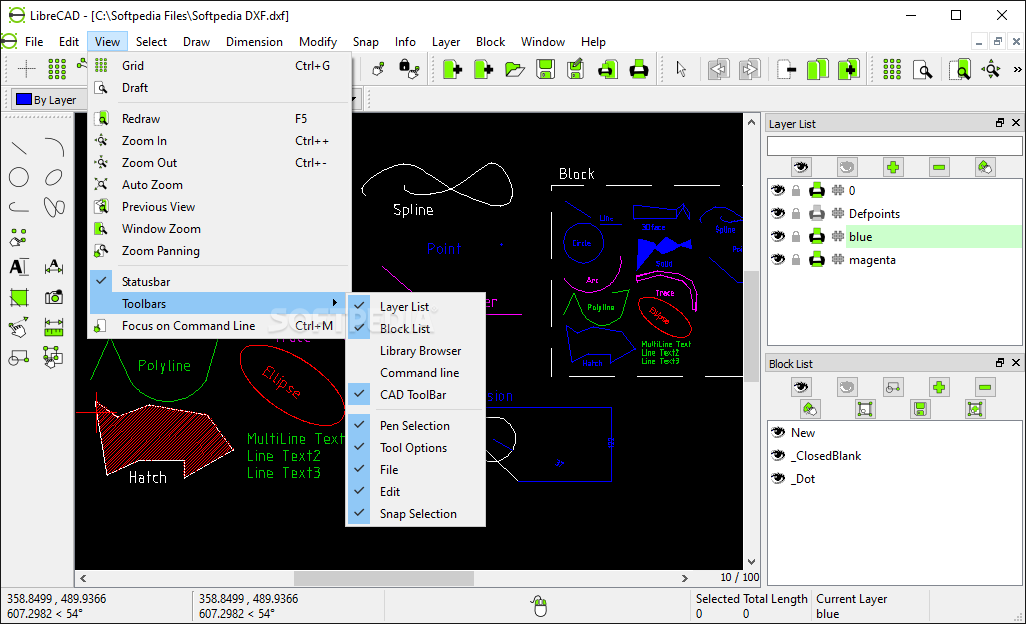This screenshot has height=624, width=1026.
Task: Select the Spline drawing tool
Action: tap(54, 207)
